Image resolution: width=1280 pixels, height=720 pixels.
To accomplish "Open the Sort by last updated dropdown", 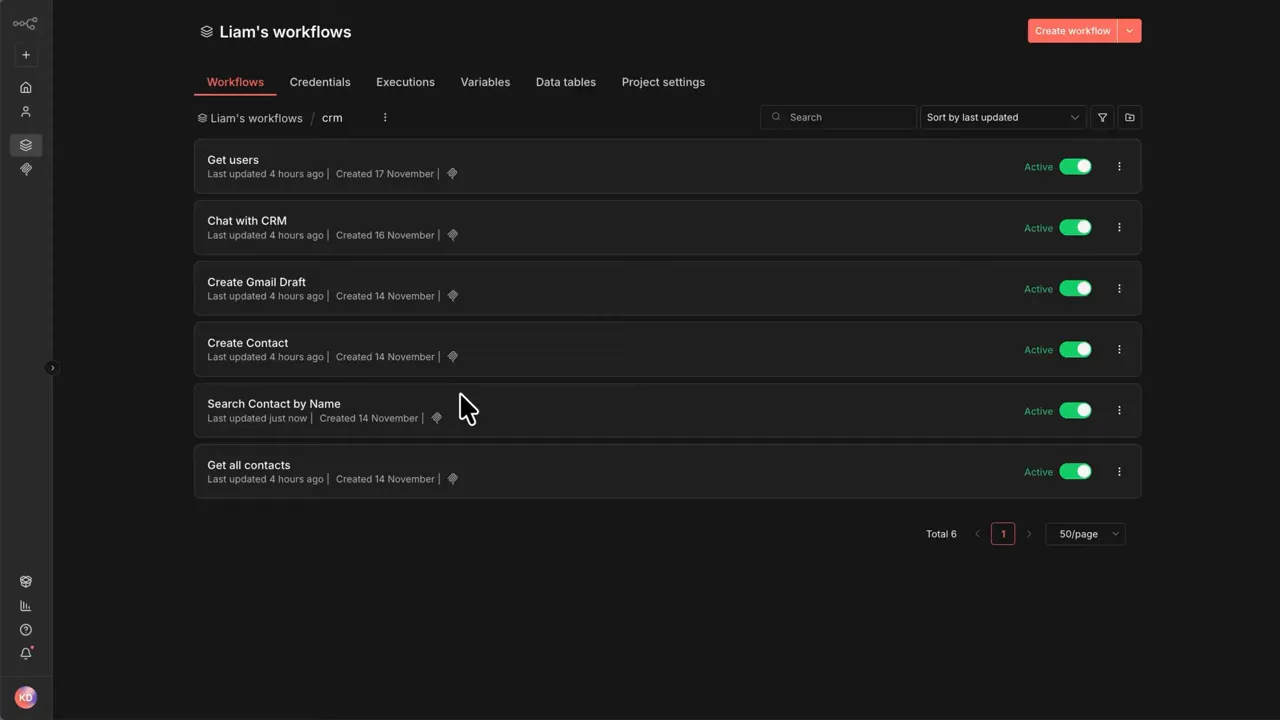I will [1003, 117].
